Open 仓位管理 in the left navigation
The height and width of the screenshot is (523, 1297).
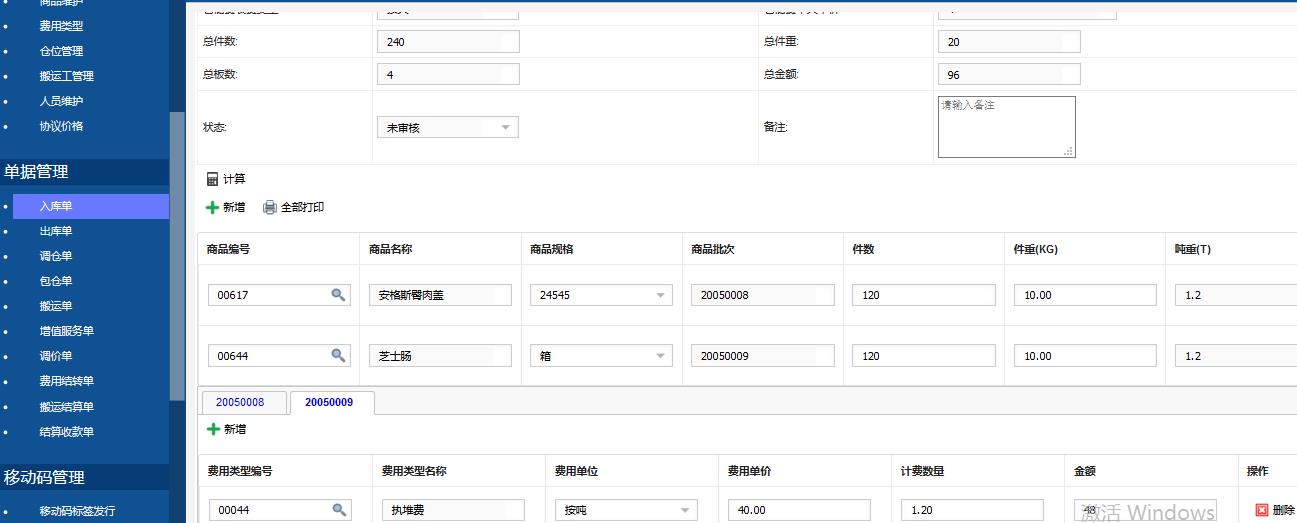click(x=61, y=51)
